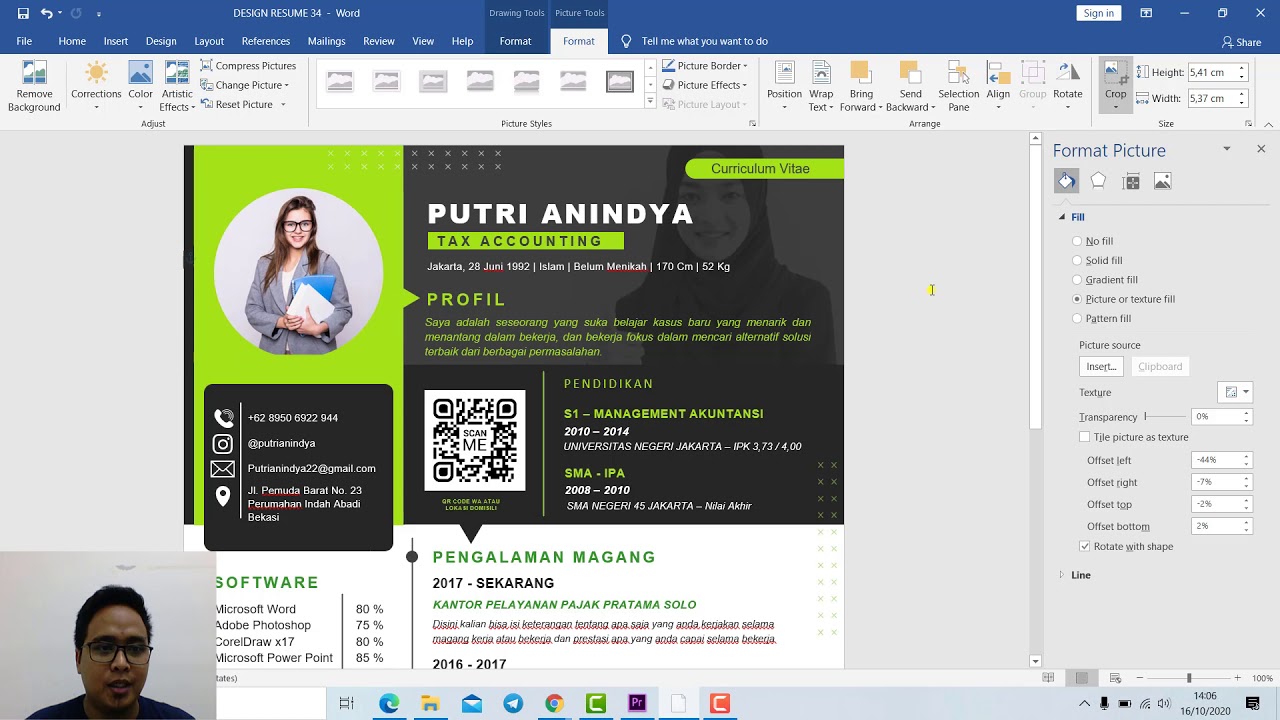Switch to the Design tab

click(161, 41)
